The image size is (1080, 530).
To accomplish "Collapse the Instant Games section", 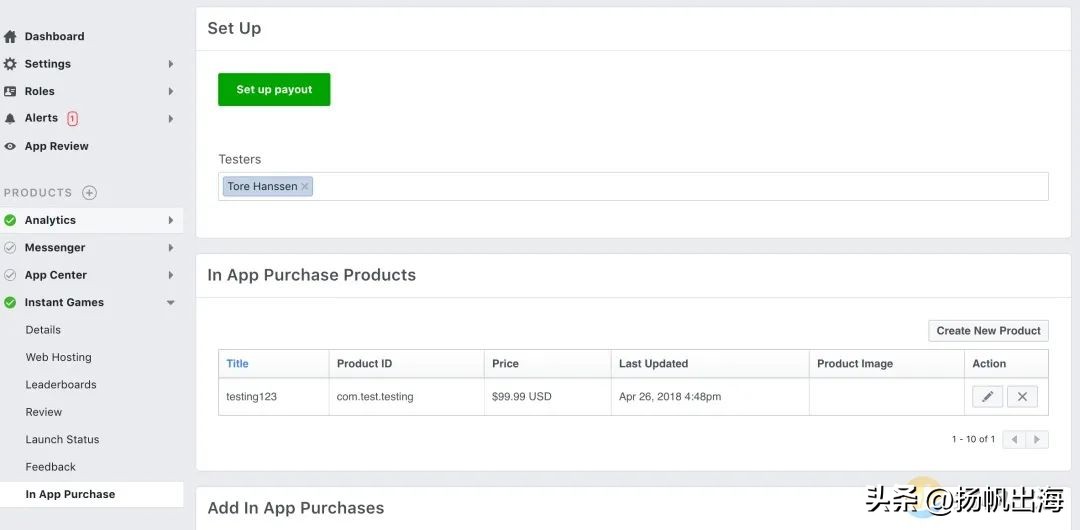I will [171, 303].
